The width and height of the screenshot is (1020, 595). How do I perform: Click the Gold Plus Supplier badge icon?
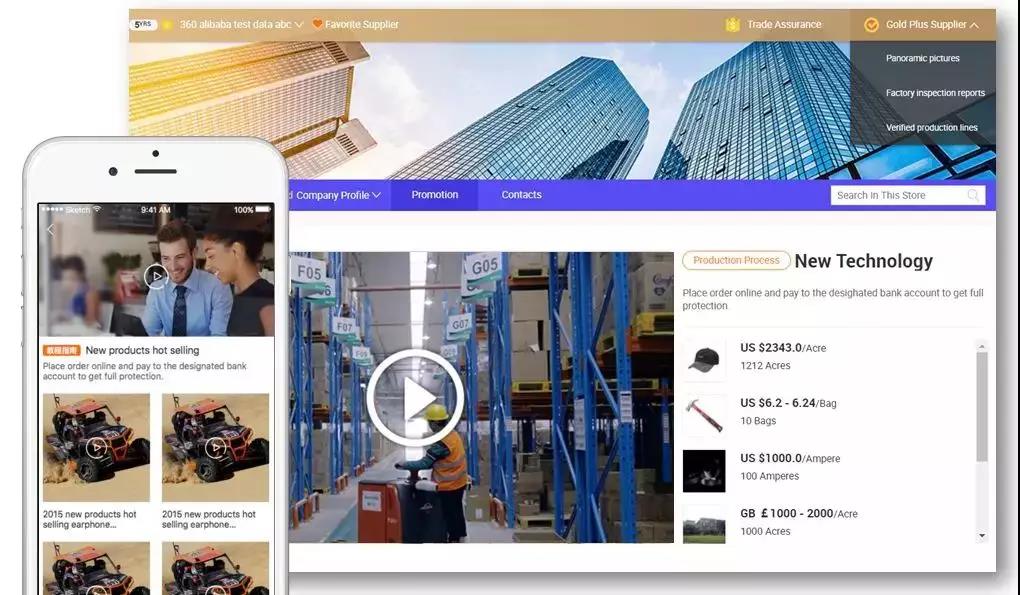pyautogui.click(x=871, y=25)
